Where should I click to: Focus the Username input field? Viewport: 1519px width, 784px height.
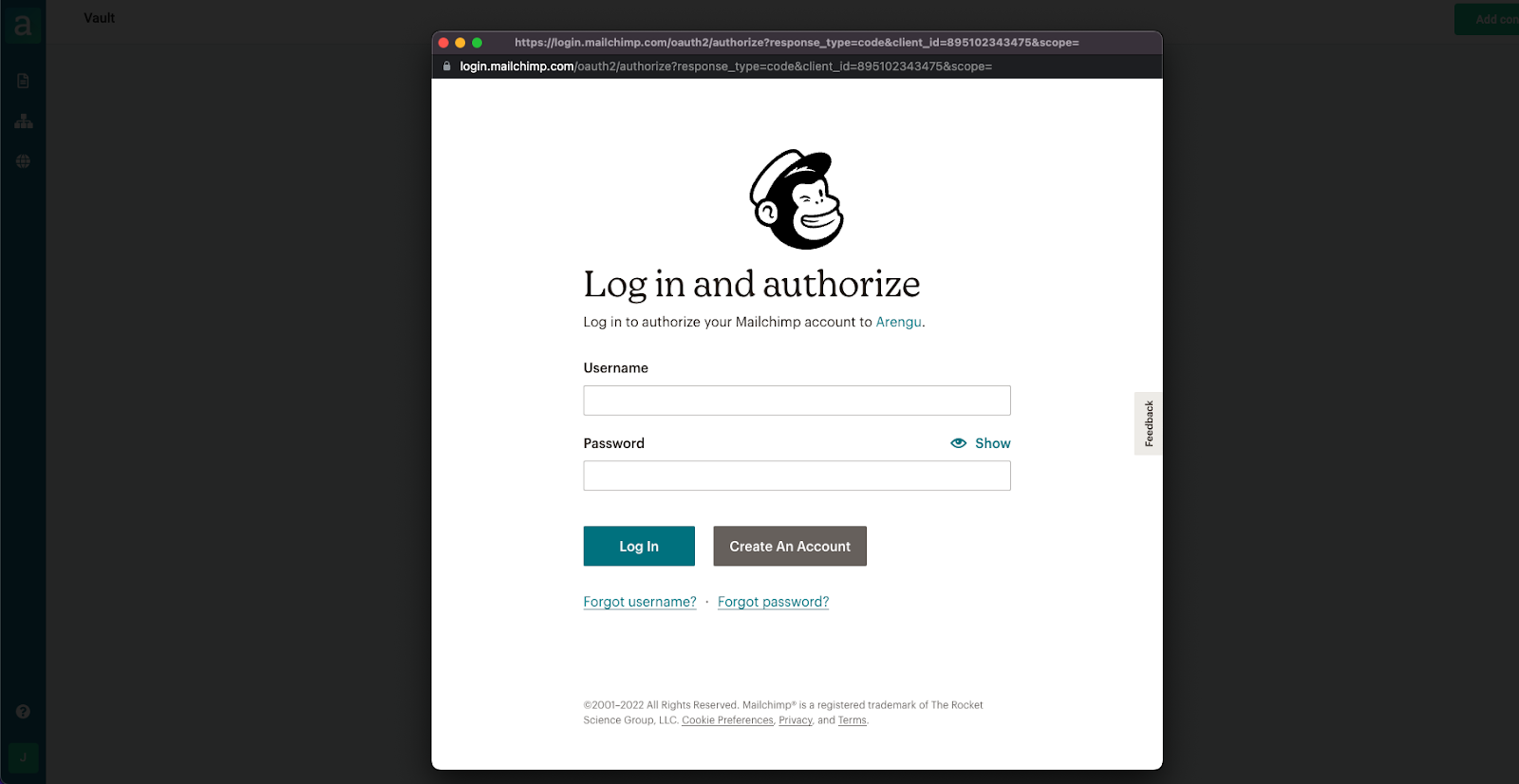point(797,401)
